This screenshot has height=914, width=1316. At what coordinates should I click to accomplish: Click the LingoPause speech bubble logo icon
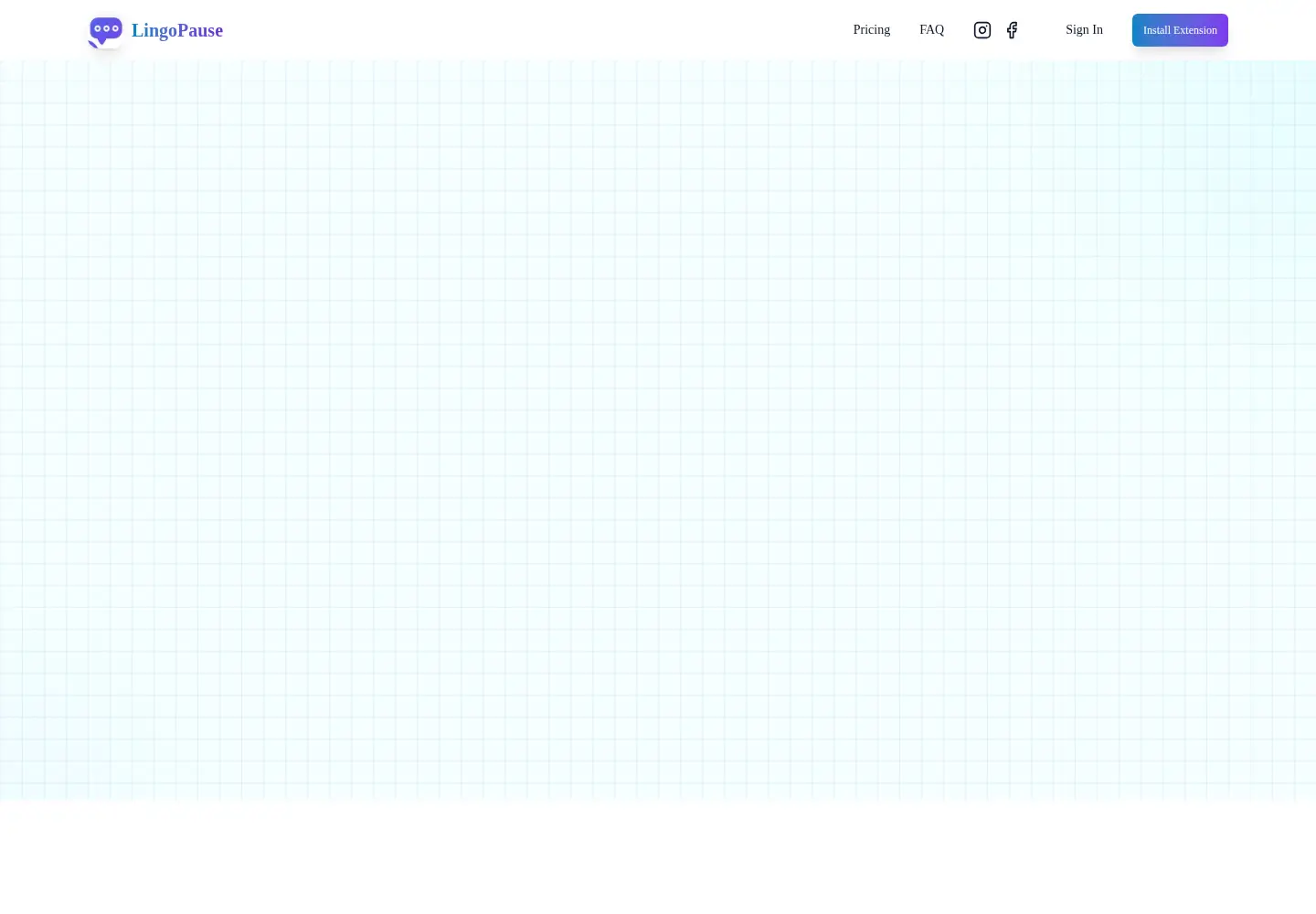(x=105, y=31)
